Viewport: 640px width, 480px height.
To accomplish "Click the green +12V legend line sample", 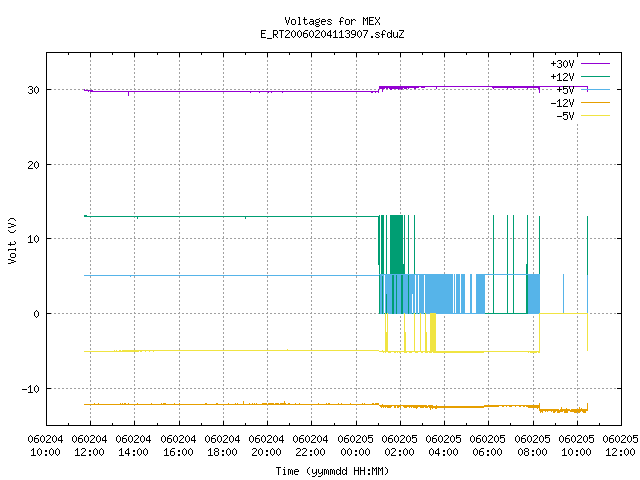I will point(595,76).
